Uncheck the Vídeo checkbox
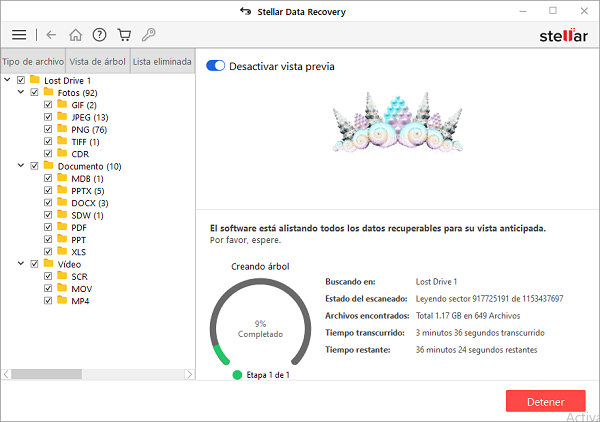600x422 pixels. click(x=34, y=264)
